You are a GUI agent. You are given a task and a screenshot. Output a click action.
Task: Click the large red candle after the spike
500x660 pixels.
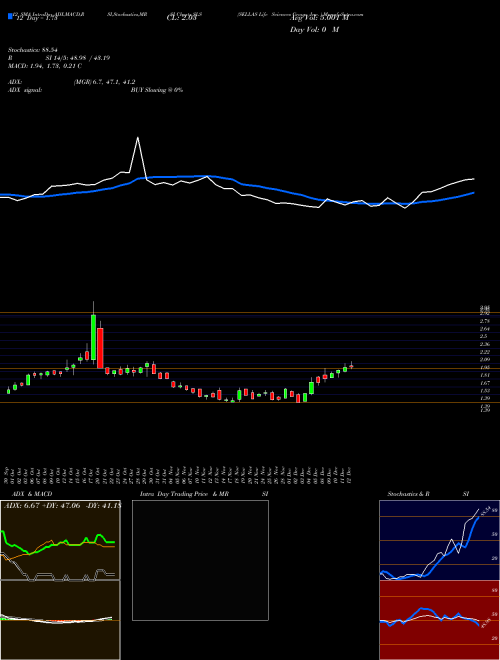100,348
